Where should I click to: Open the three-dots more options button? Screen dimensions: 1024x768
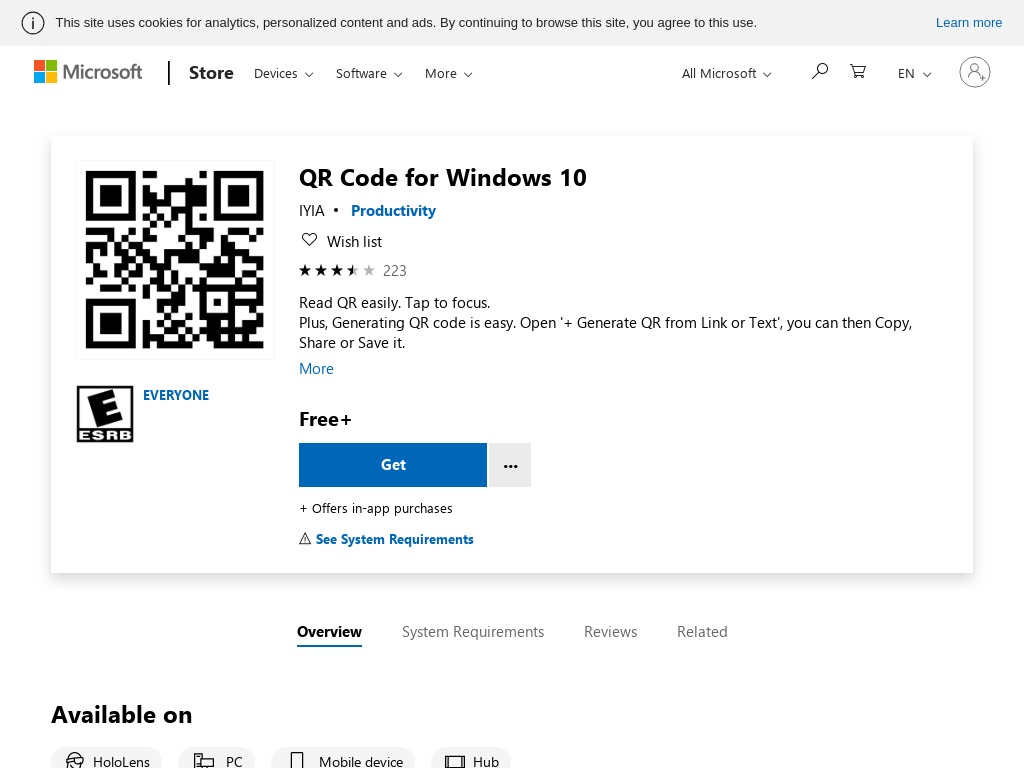[510, 464]
